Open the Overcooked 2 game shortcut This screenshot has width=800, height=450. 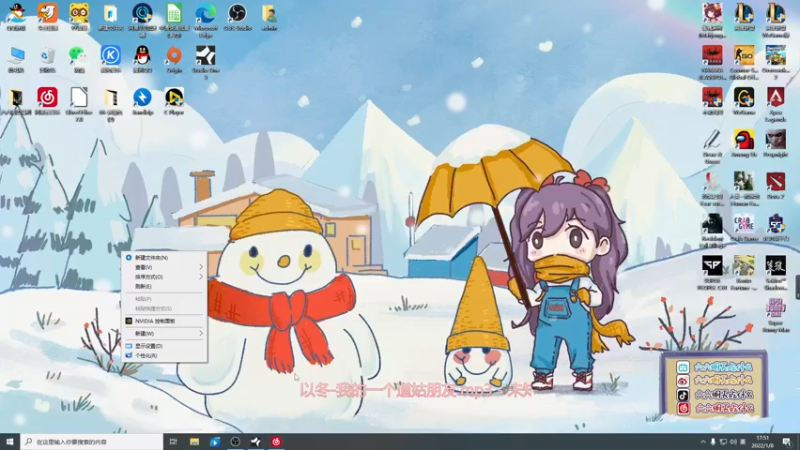[776, 62]
